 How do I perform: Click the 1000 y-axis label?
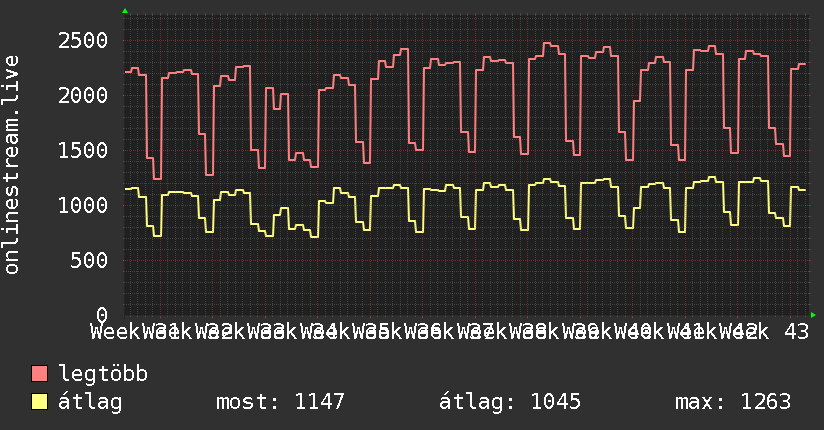[83, 206]
